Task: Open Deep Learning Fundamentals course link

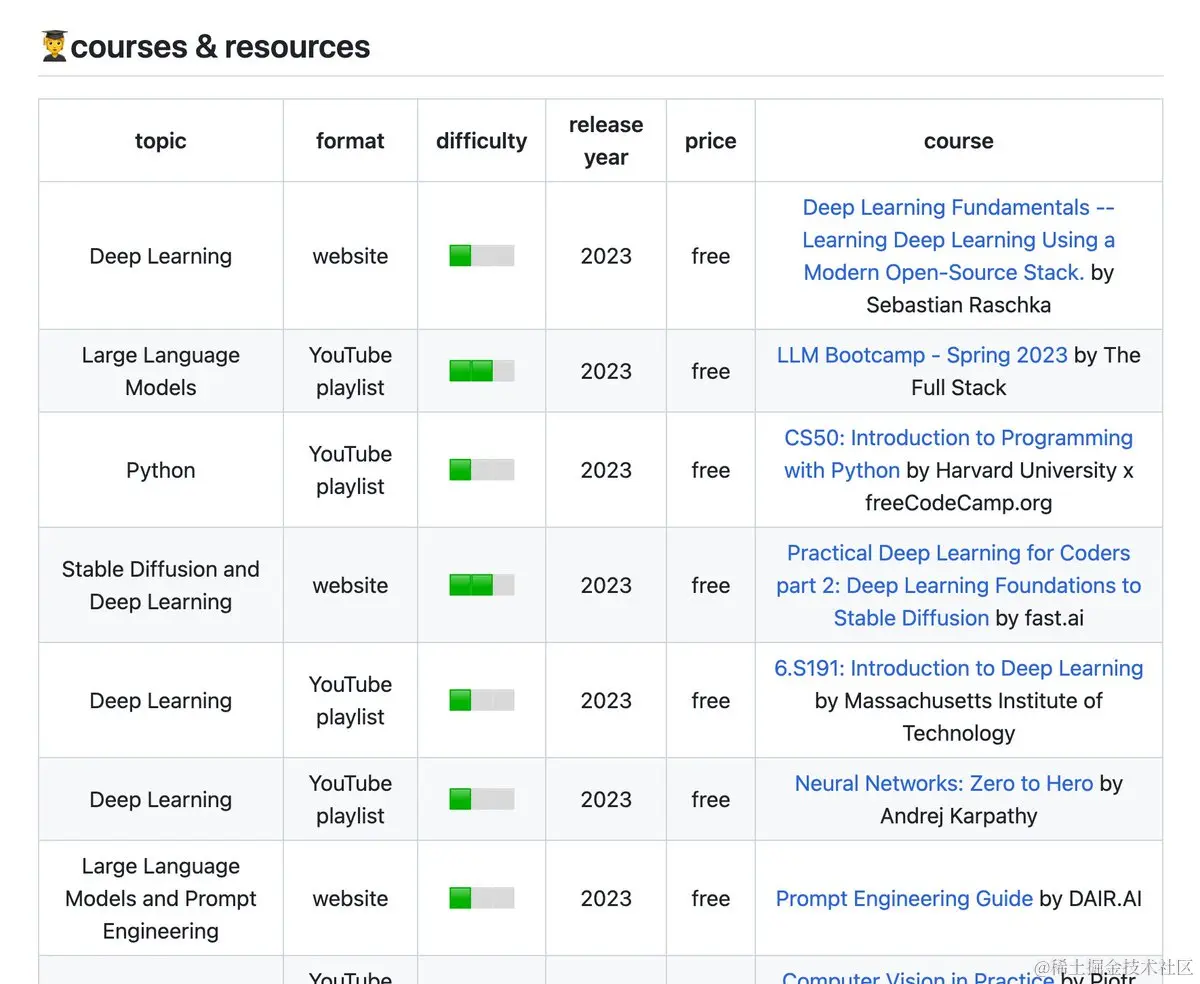Action: click(958, 240)
